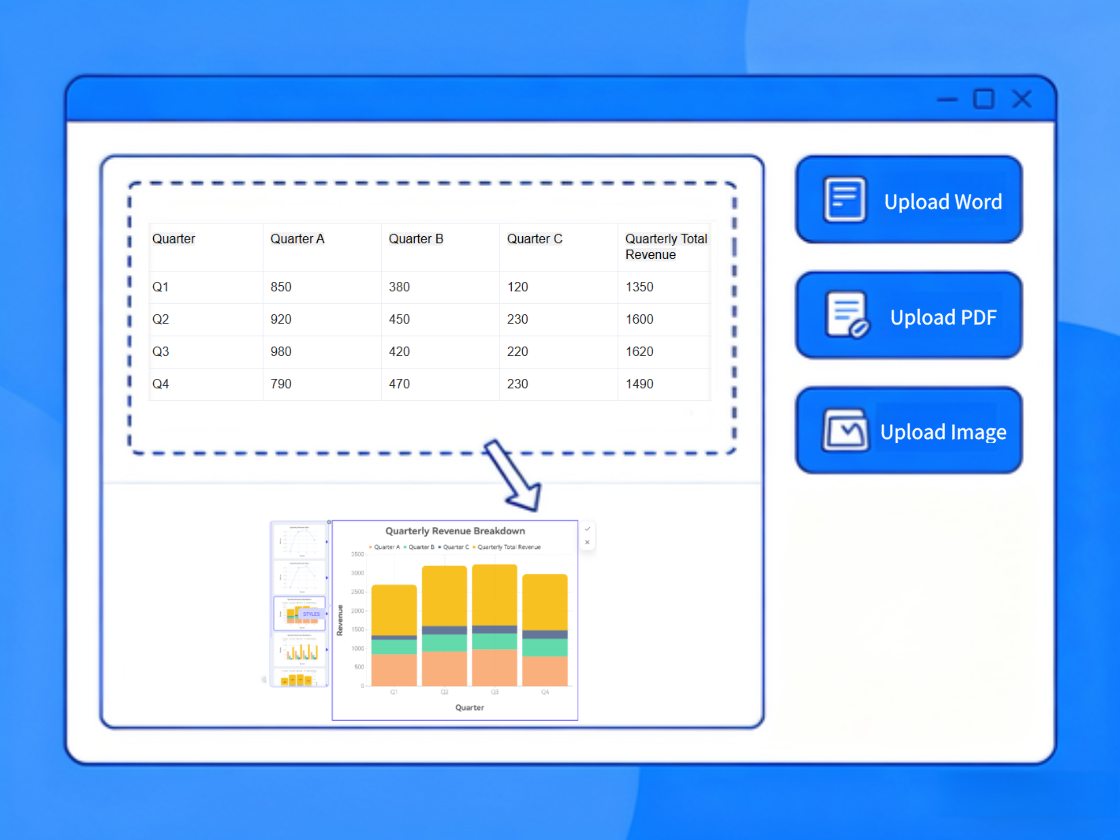
Task: Click the small circle icon atop the styles panel
Action: tap(328, 523)
